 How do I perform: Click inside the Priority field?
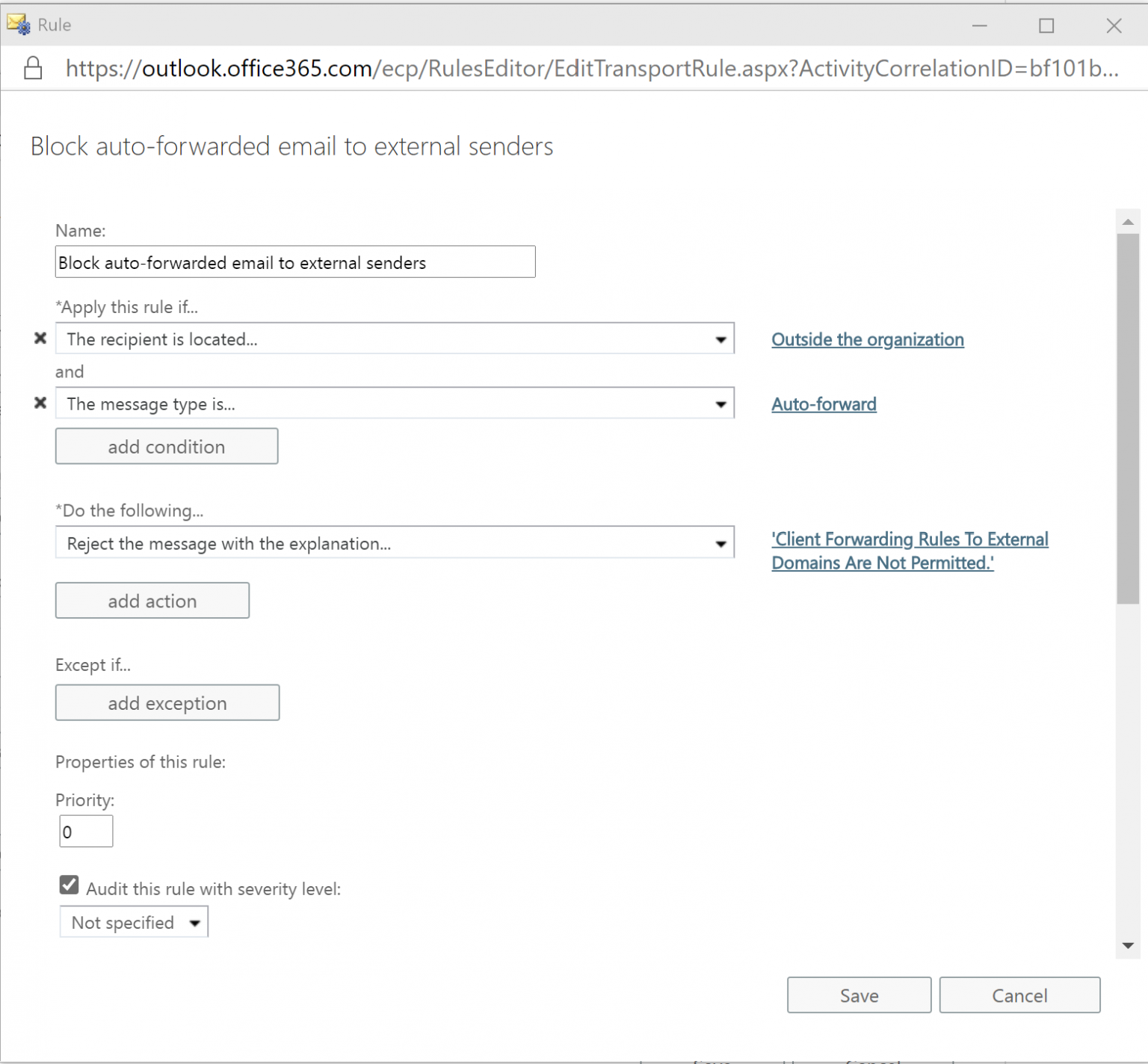point(85,831)
